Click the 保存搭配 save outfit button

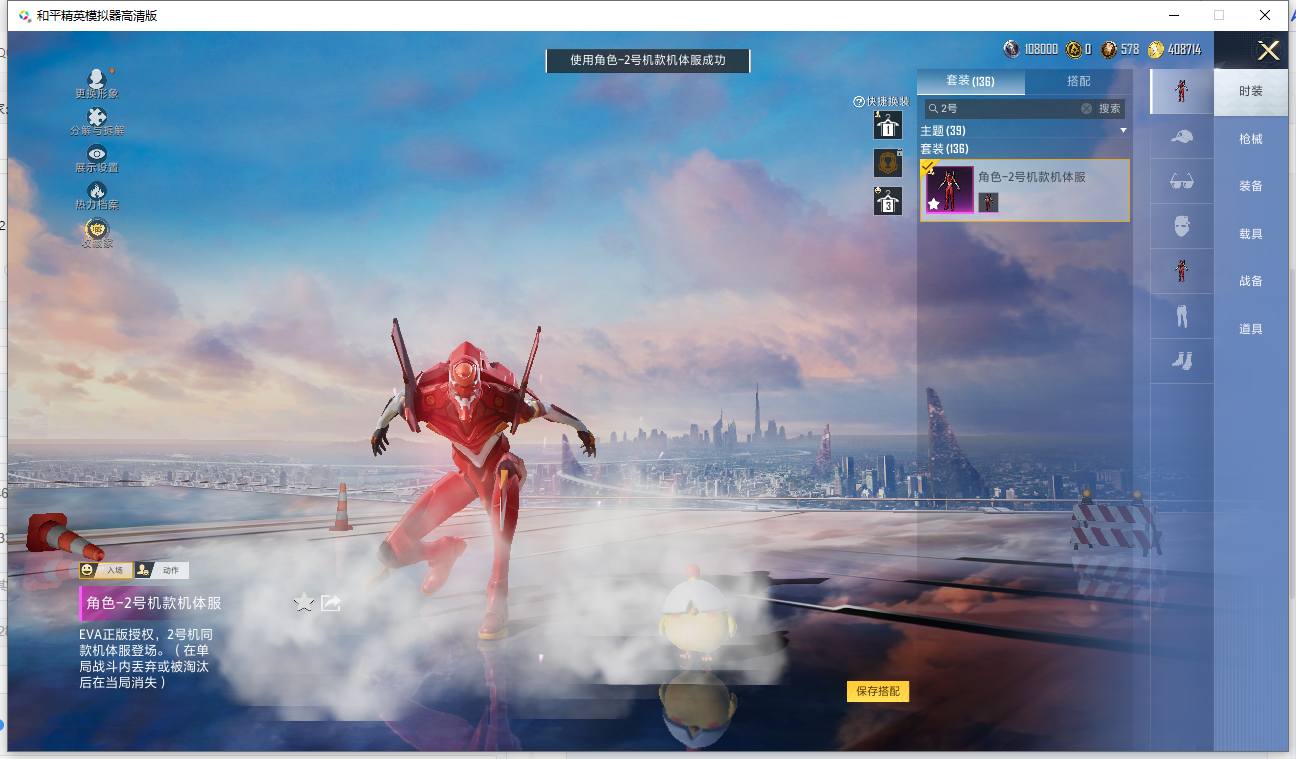point(878,691)
